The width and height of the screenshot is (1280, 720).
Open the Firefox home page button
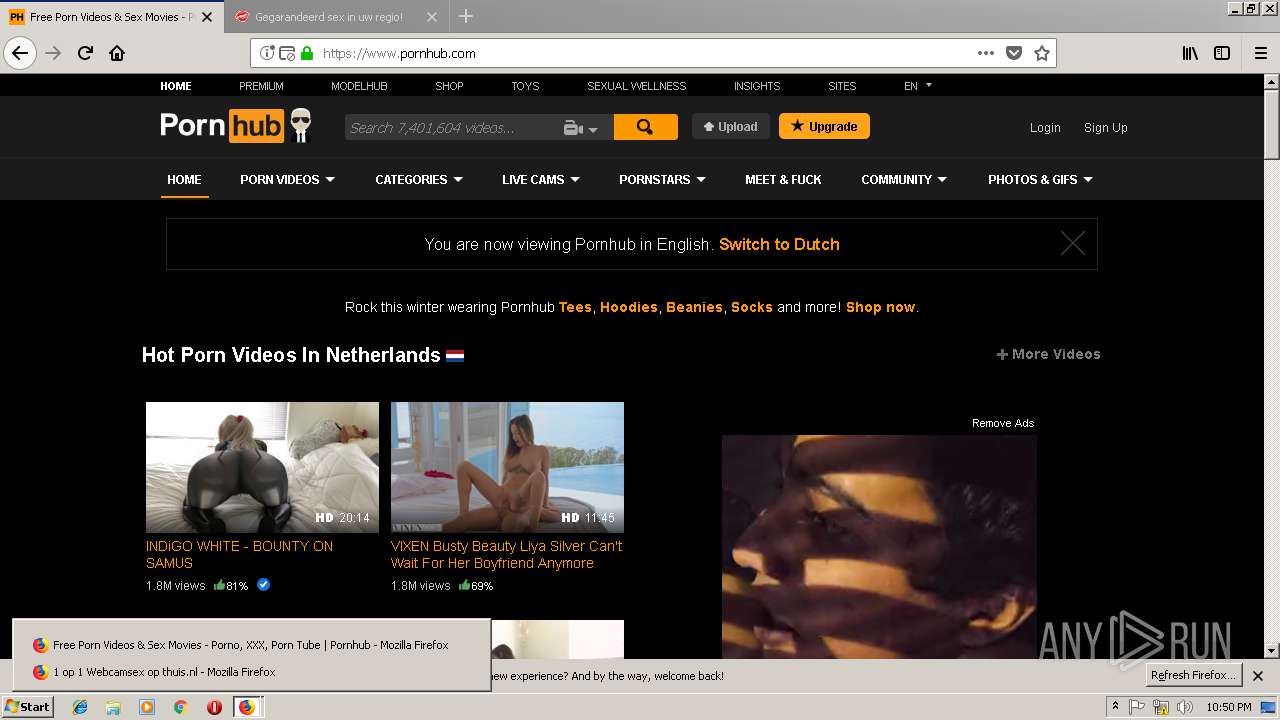[117, 53]
